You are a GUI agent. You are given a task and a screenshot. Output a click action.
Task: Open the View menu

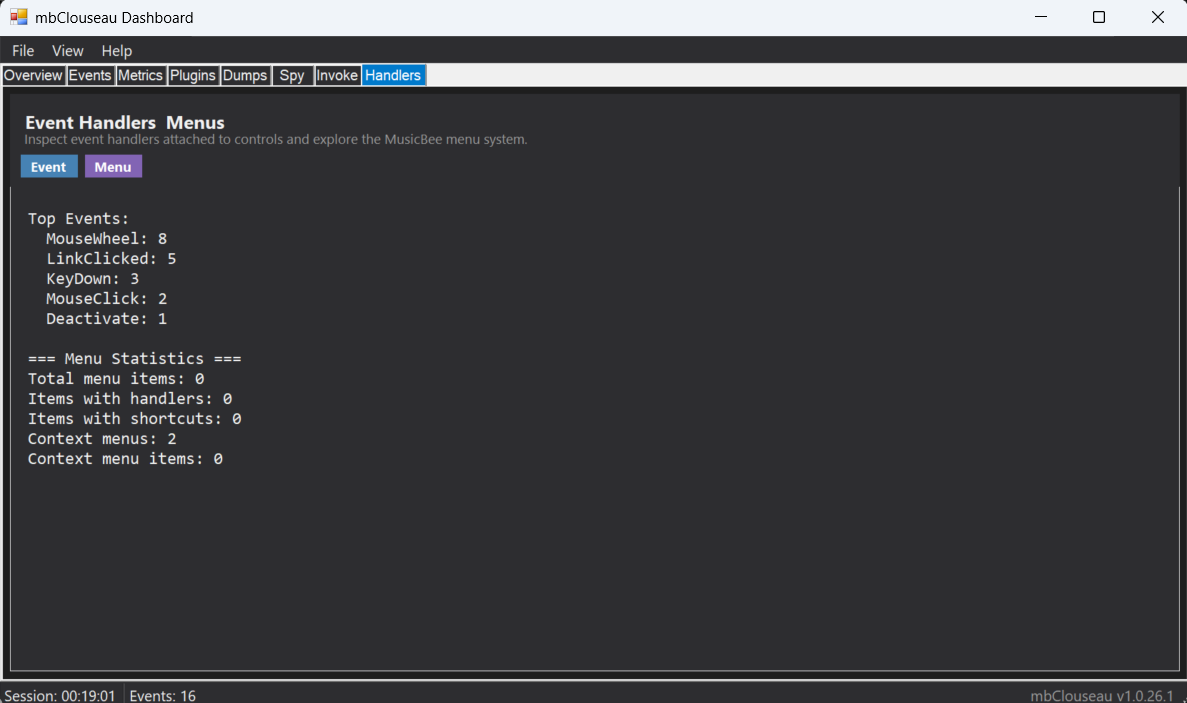68,51
